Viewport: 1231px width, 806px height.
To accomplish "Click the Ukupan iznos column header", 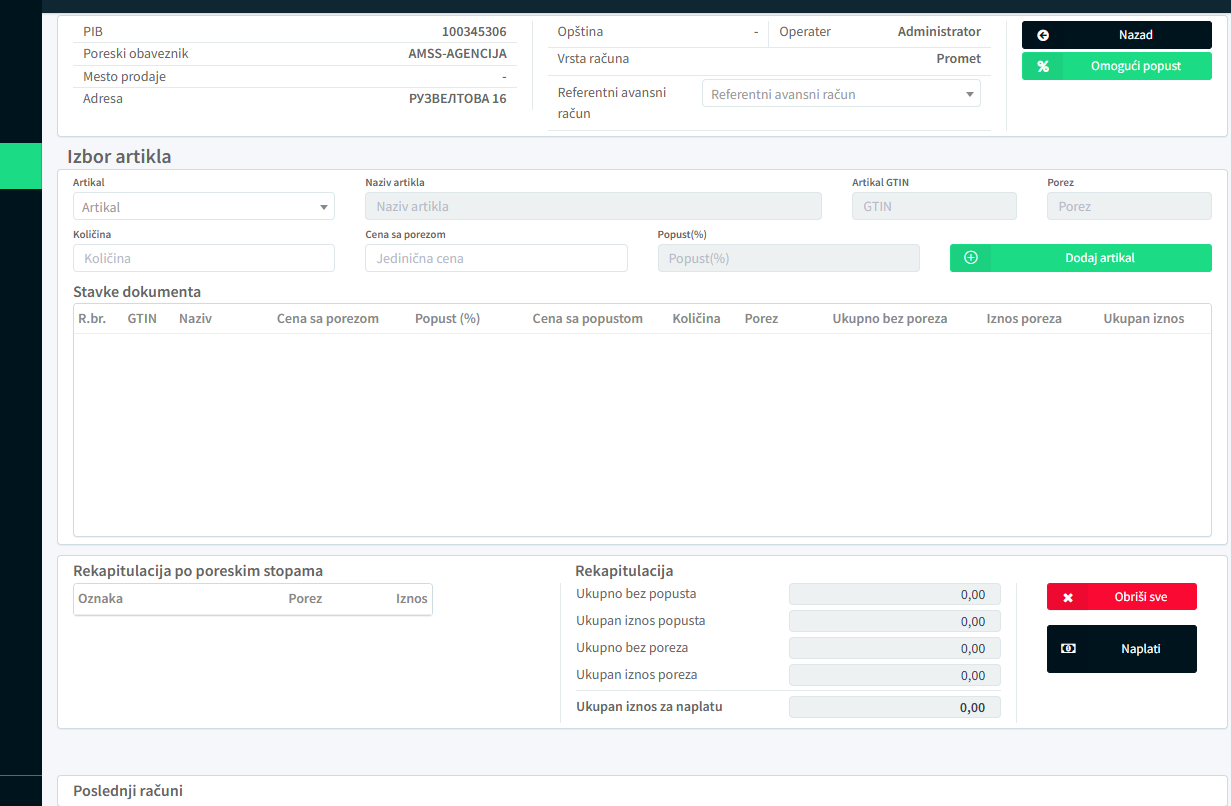I will click(x=1143, y=319).
